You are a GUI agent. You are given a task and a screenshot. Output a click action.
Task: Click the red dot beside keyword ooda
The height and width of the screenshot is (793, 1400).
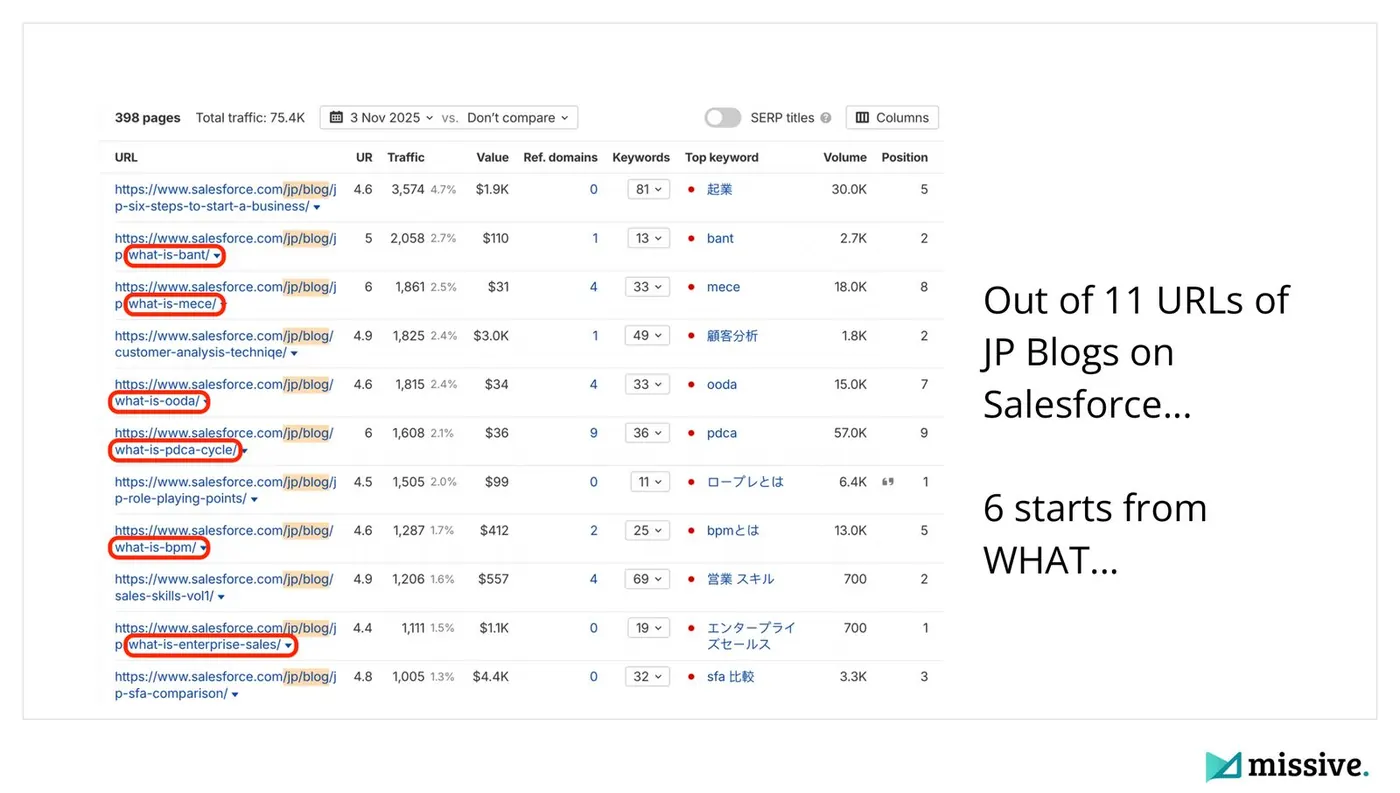pos(691,384)
